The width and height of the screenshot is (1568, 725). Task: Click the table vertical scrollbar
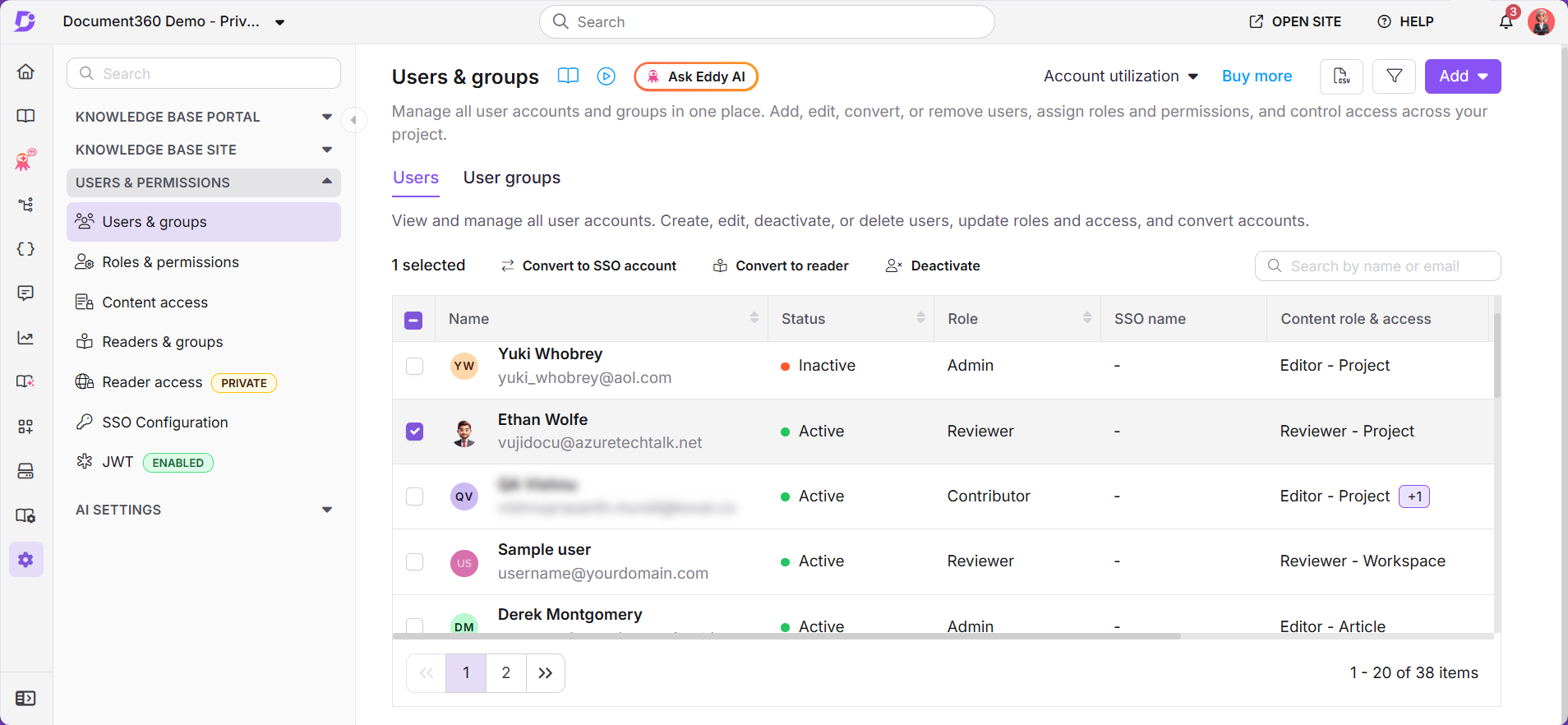pos(1497,355)
